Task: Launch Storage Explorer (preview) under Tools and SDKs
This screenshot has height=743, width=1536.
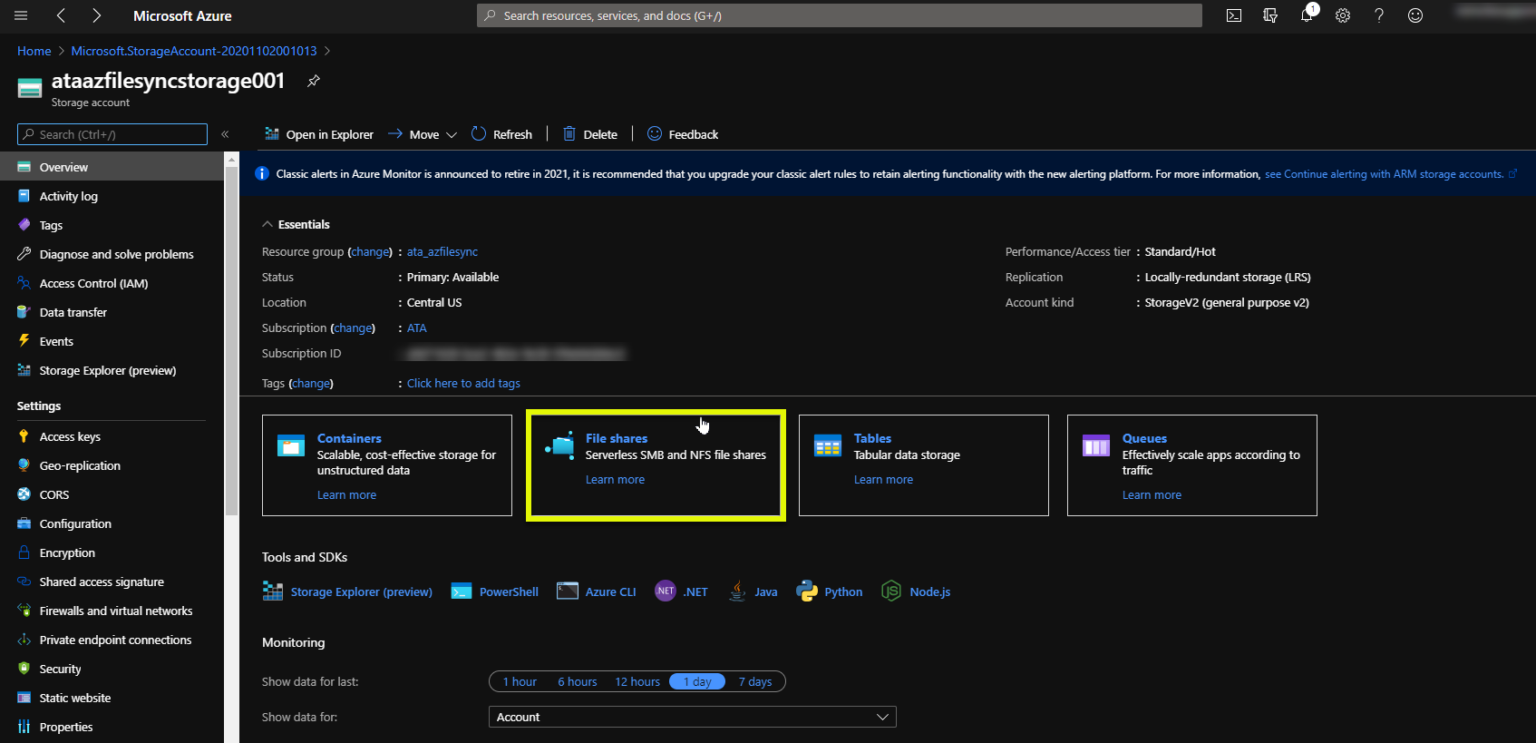Action: [x=361, y=591]
